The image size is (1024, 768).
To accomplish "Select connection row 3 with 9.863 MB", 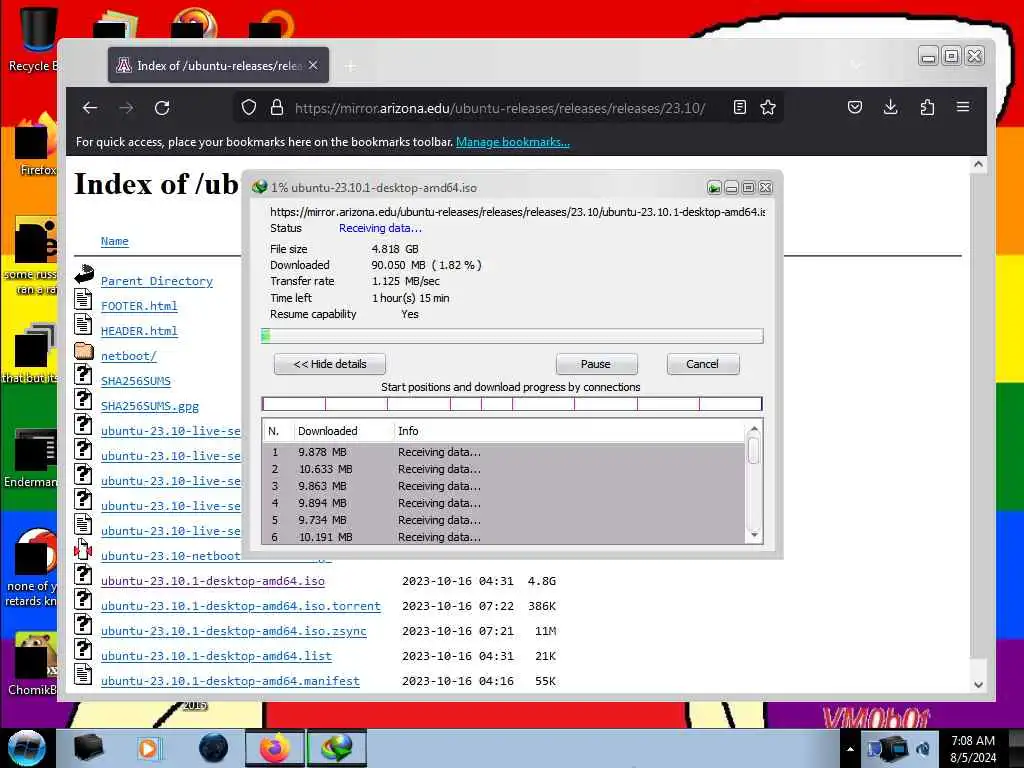I will 503,486.
